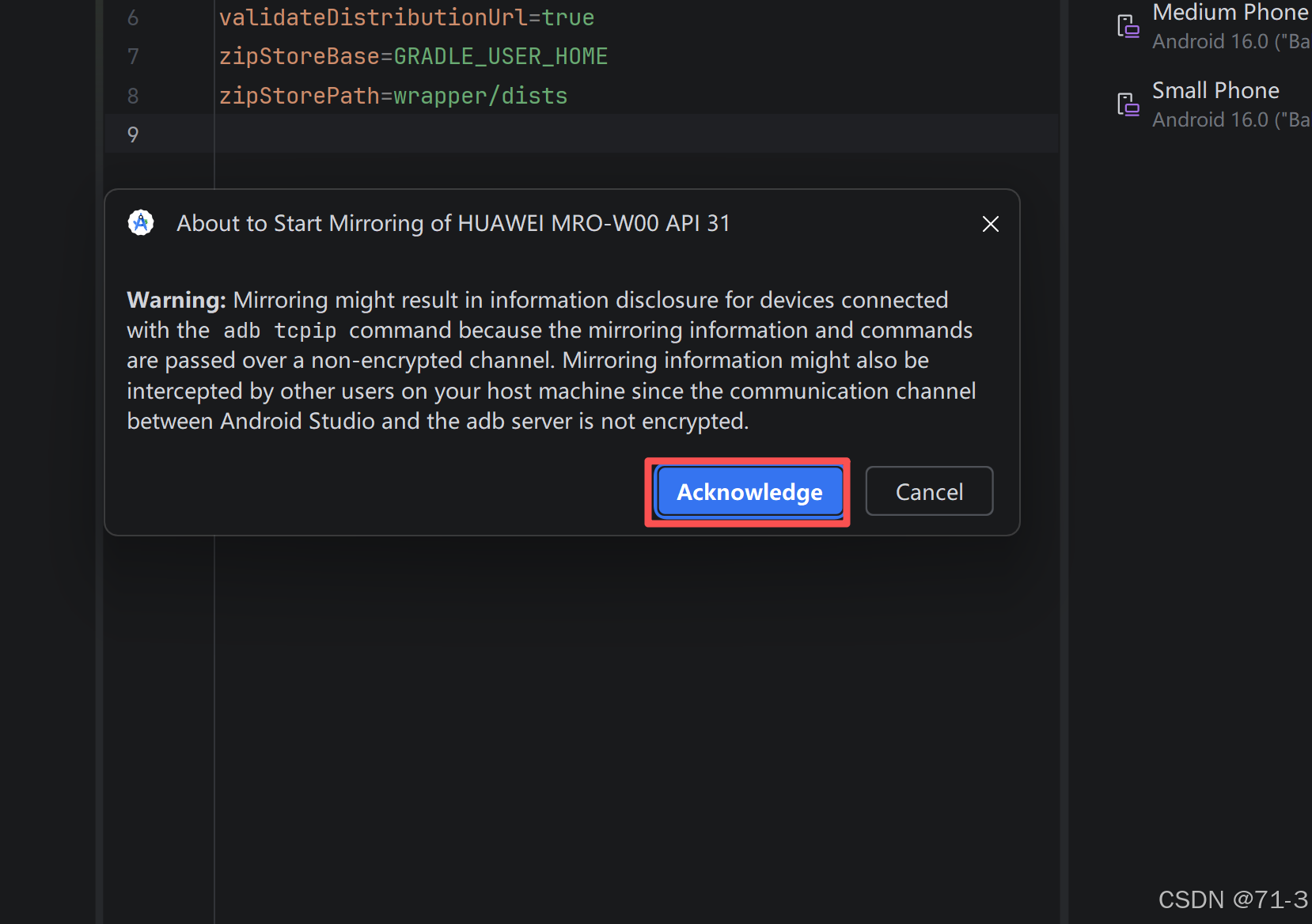Click the Acknowledge button
This screenshot has width=1312, height=924.
749,491
